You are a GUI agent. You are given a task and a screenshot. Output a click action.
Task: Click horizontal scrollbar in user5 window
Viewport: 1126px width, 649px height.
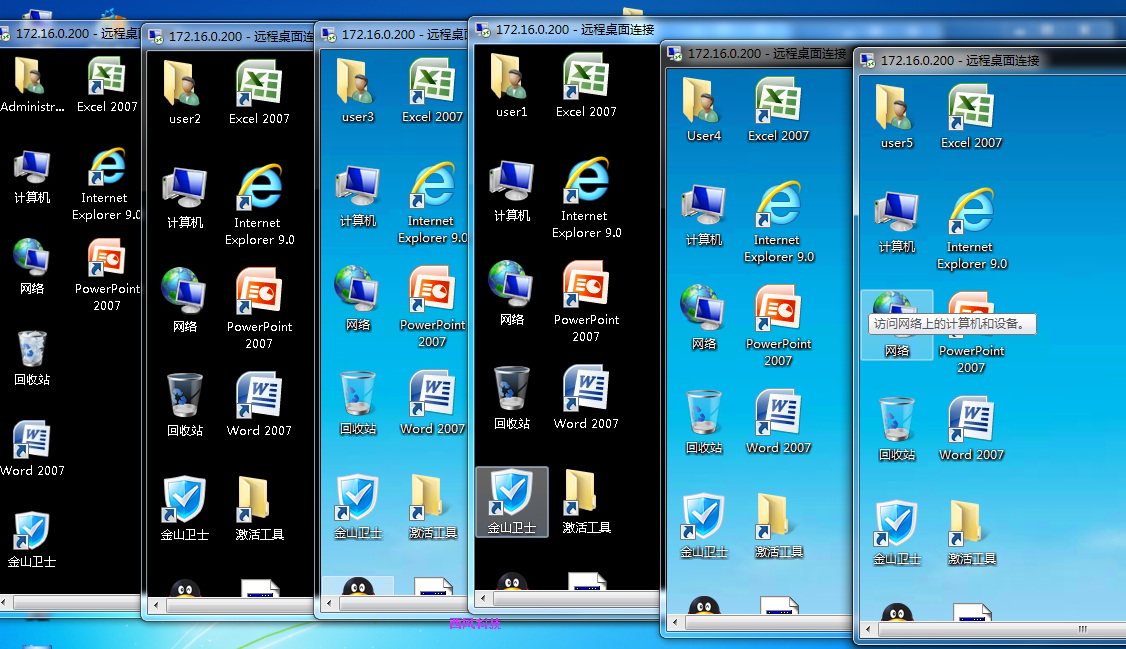pyautogui.click(x=1001, y=630)
